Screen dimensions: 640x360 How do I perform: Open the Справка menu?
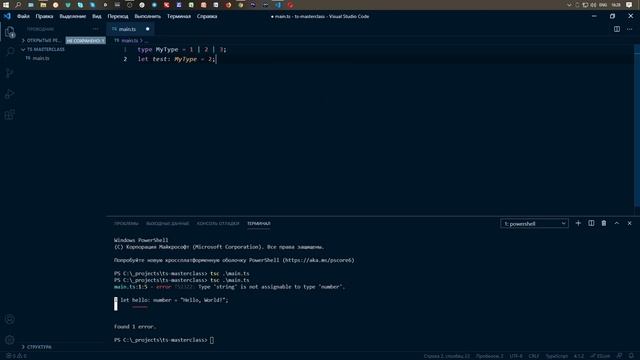coord(207,16)
